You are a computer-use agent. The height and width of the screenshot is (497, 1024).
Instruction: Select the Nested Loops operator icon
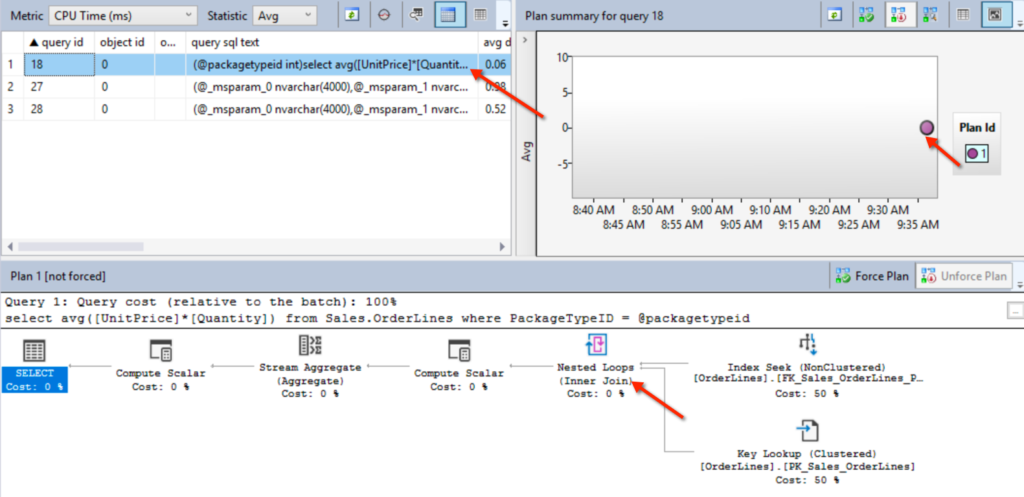pos(598,348)
